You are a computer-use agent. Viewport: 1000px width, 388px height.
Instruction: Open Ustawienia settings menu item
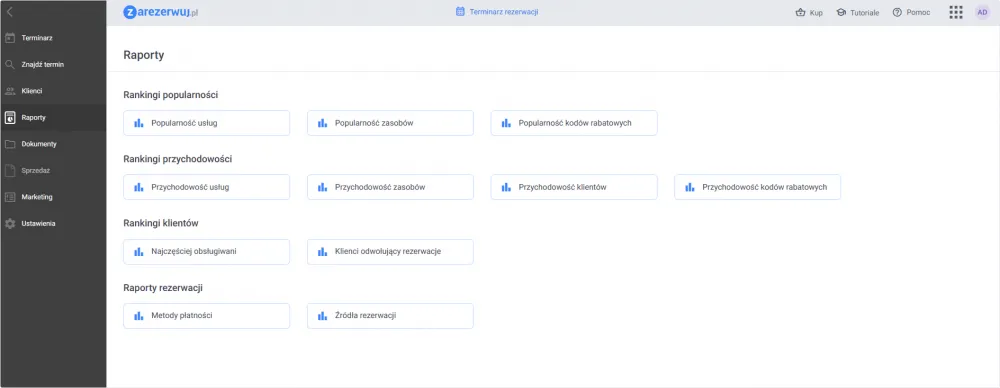(53, 224)
